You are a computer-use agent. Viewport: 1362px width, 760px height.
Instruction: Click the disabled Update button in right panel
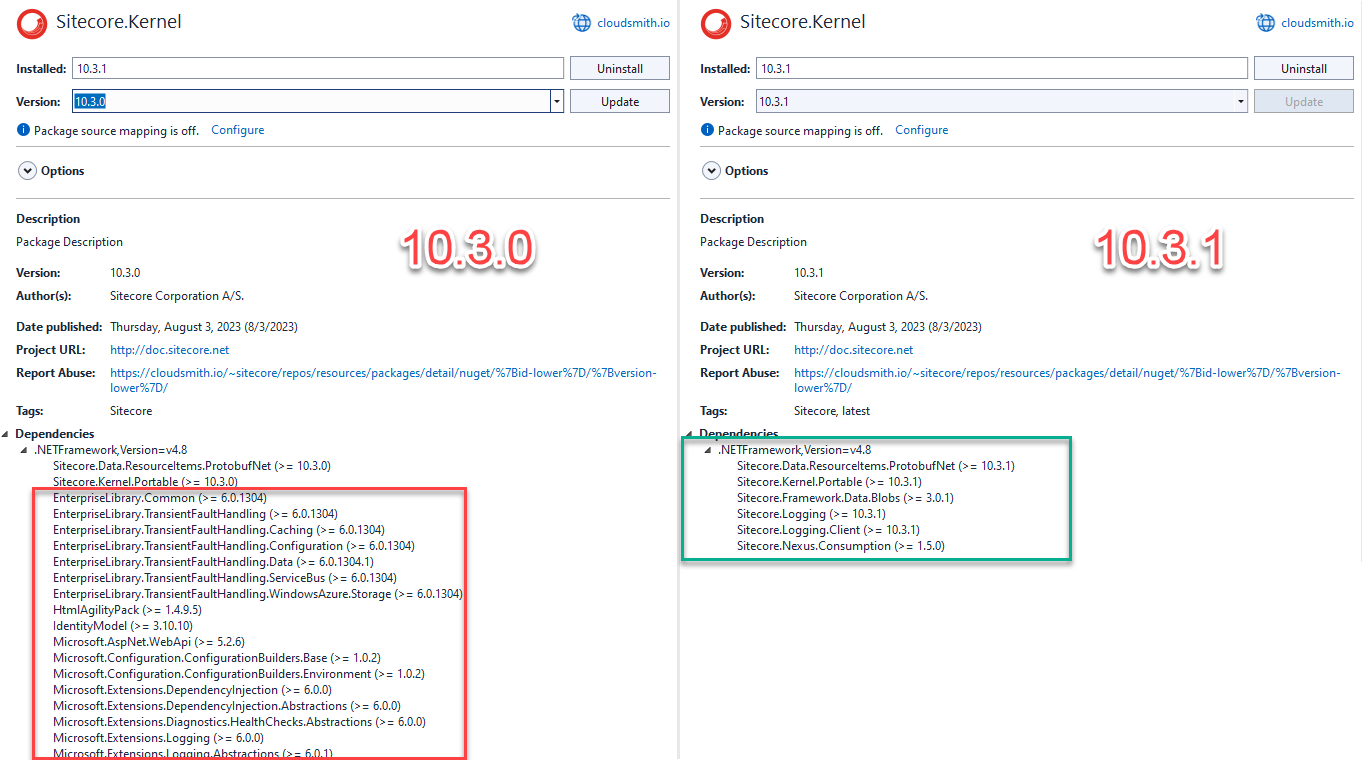point(1304,101)
